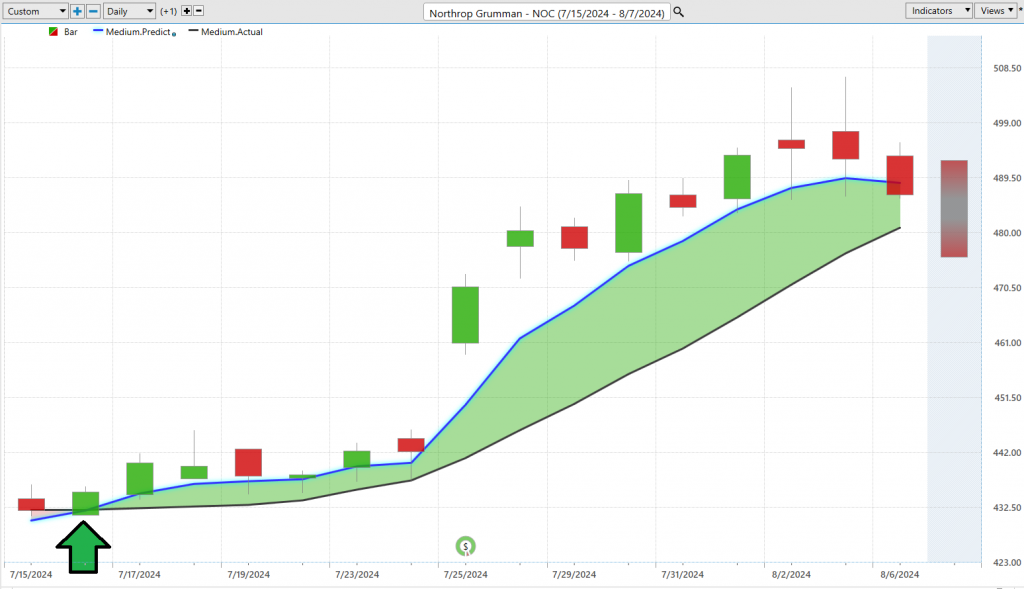The image size is (1024, 589).
Task: Click the Medium.Predict legend entry
Action: 132,31
